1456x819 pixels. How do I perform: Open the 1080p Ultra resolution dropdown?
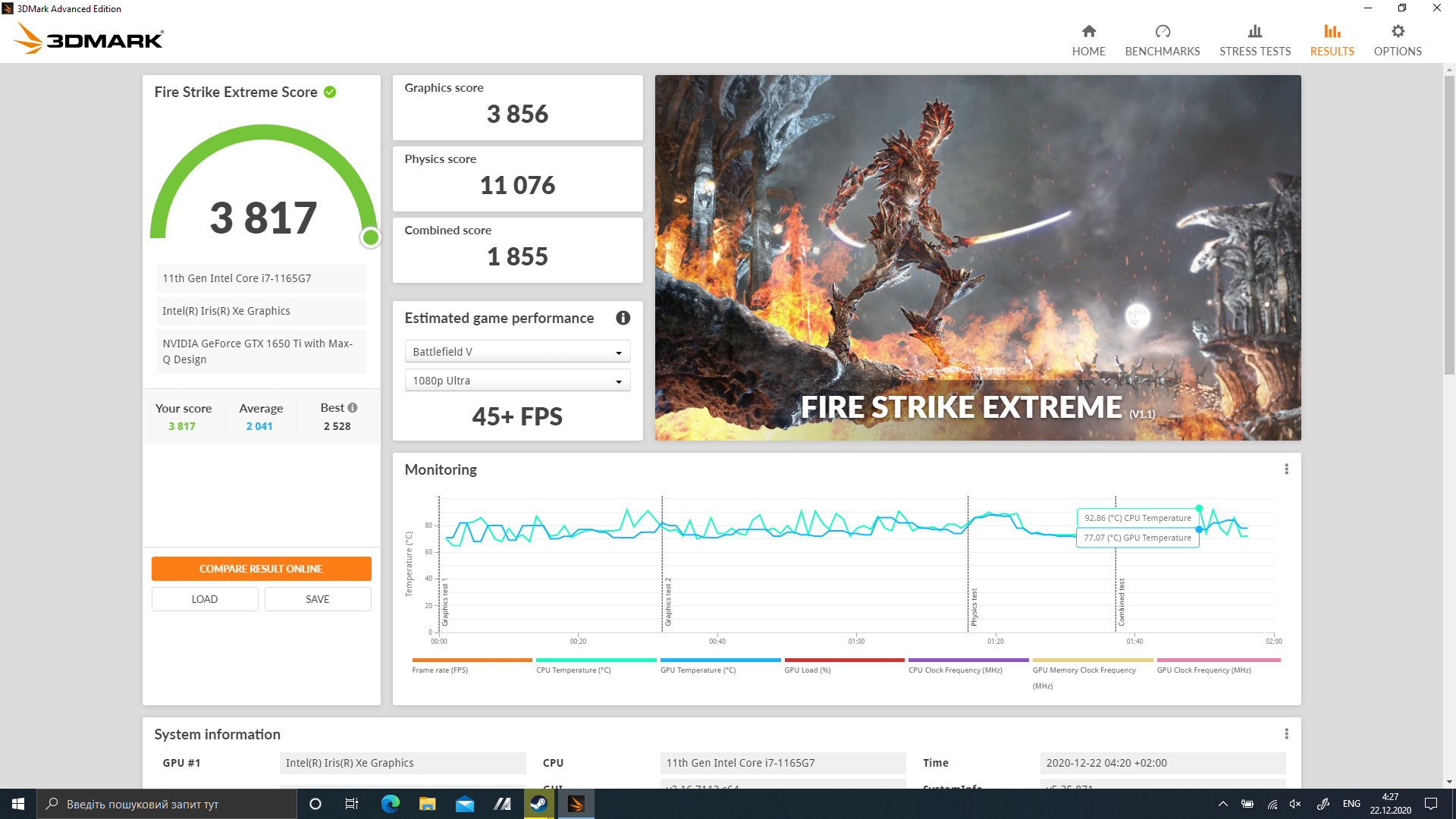click(x=517, y=381)
